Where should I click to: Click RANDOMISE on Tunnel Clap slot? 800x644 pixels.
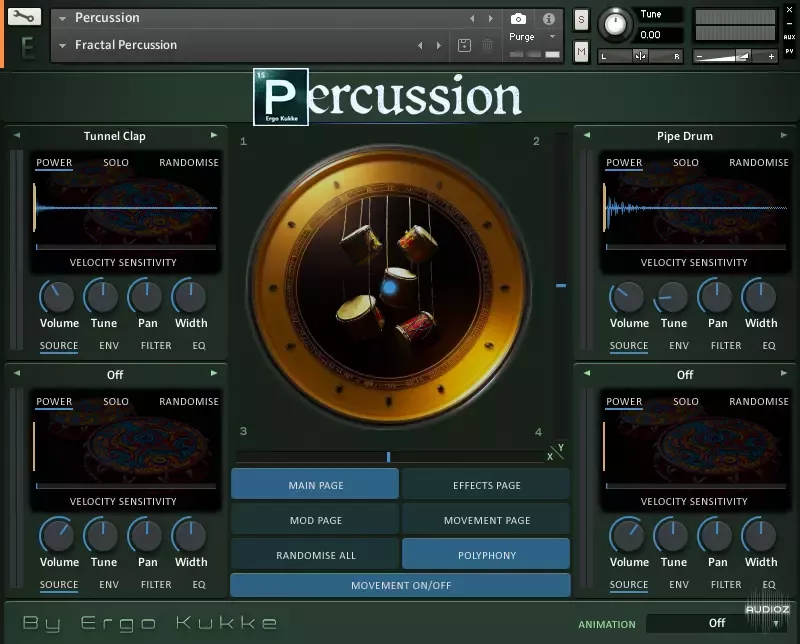click(189, 163)
